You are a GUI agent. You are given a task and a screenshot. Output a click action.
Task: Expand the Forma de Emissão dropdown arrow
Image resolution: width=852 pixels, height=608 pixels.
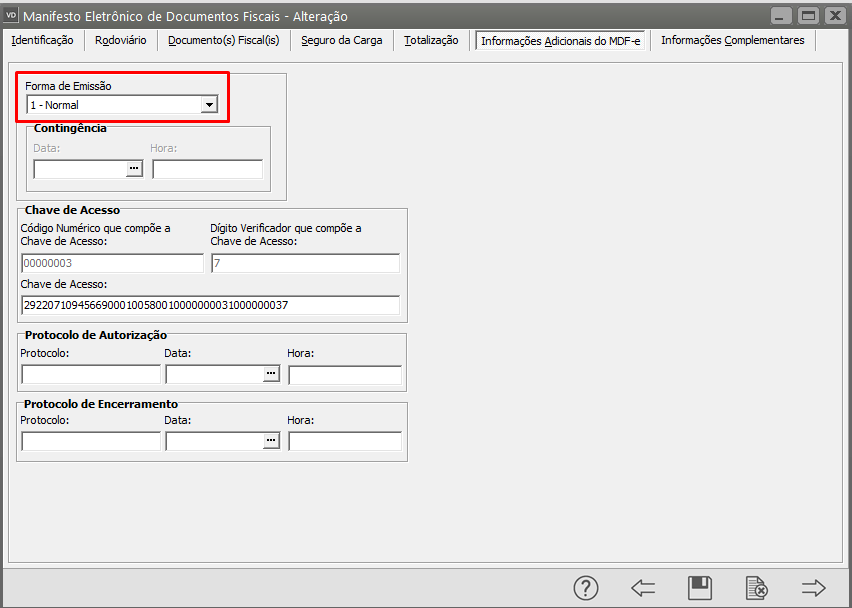(209, 104)
